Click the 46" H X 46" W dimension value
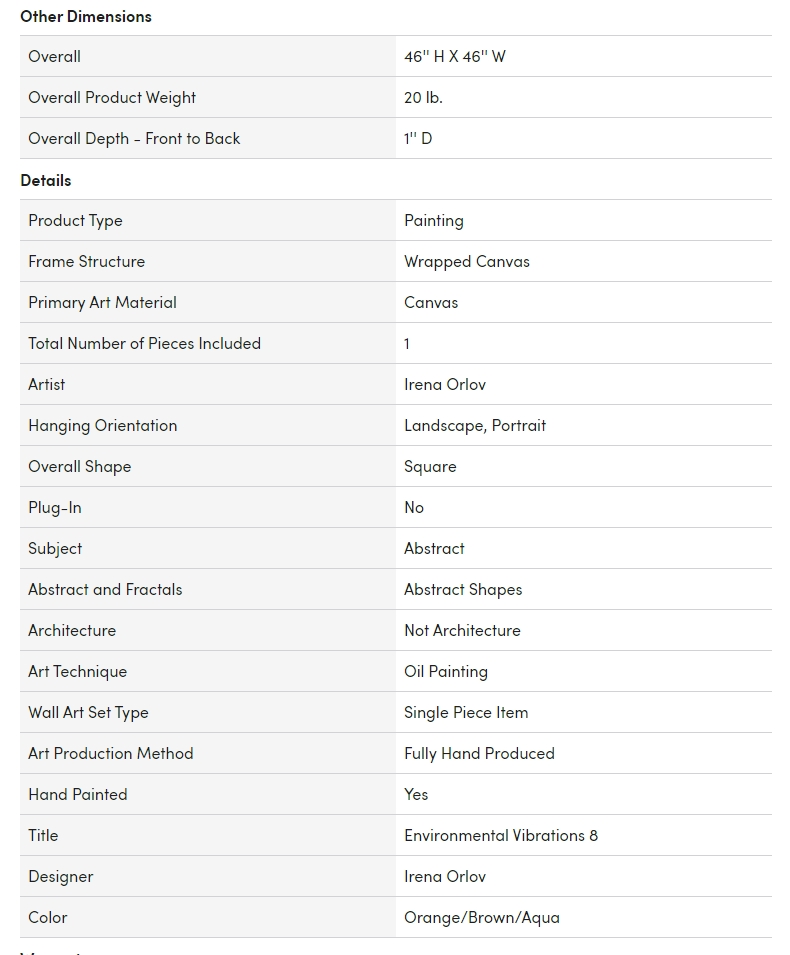The height and width of the screenshot is (955, 790). [x=455, y=56]
